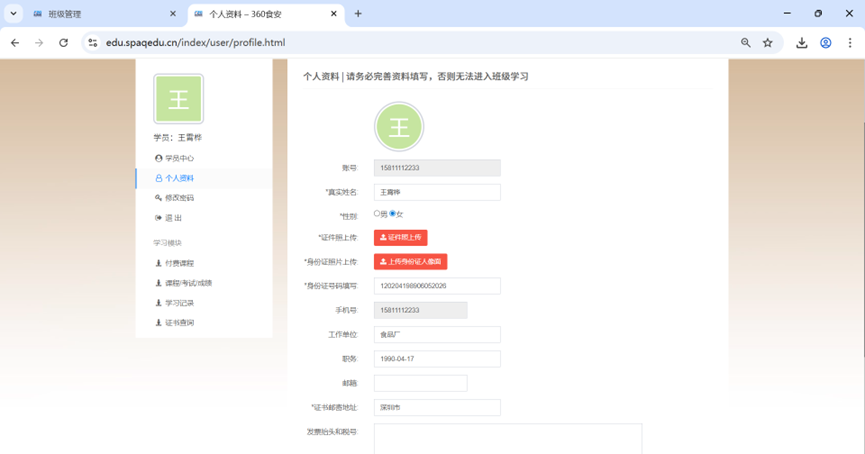The image size is (865, 454).
Task: Select 个人资料 in the sidebar menu
Action: [179, 178]
